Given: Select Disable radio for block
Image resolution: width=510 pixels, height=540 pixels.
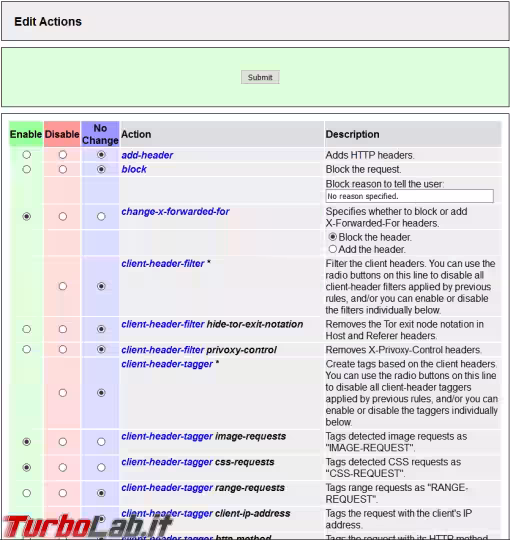Looking at the screenshot, I should [63, 169].
